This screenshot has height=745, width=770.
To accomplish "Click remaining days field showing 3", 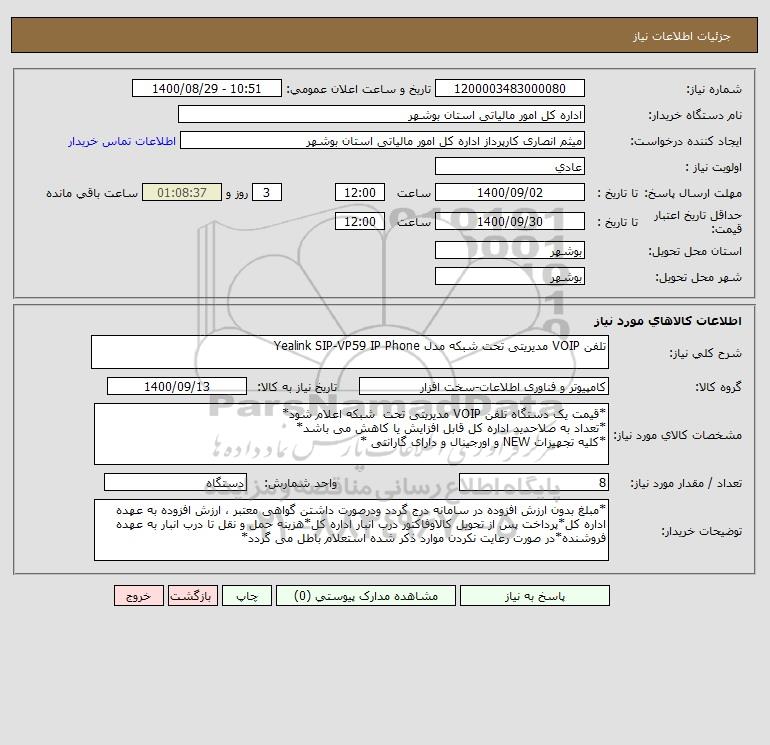I will [x=267, y=193].
